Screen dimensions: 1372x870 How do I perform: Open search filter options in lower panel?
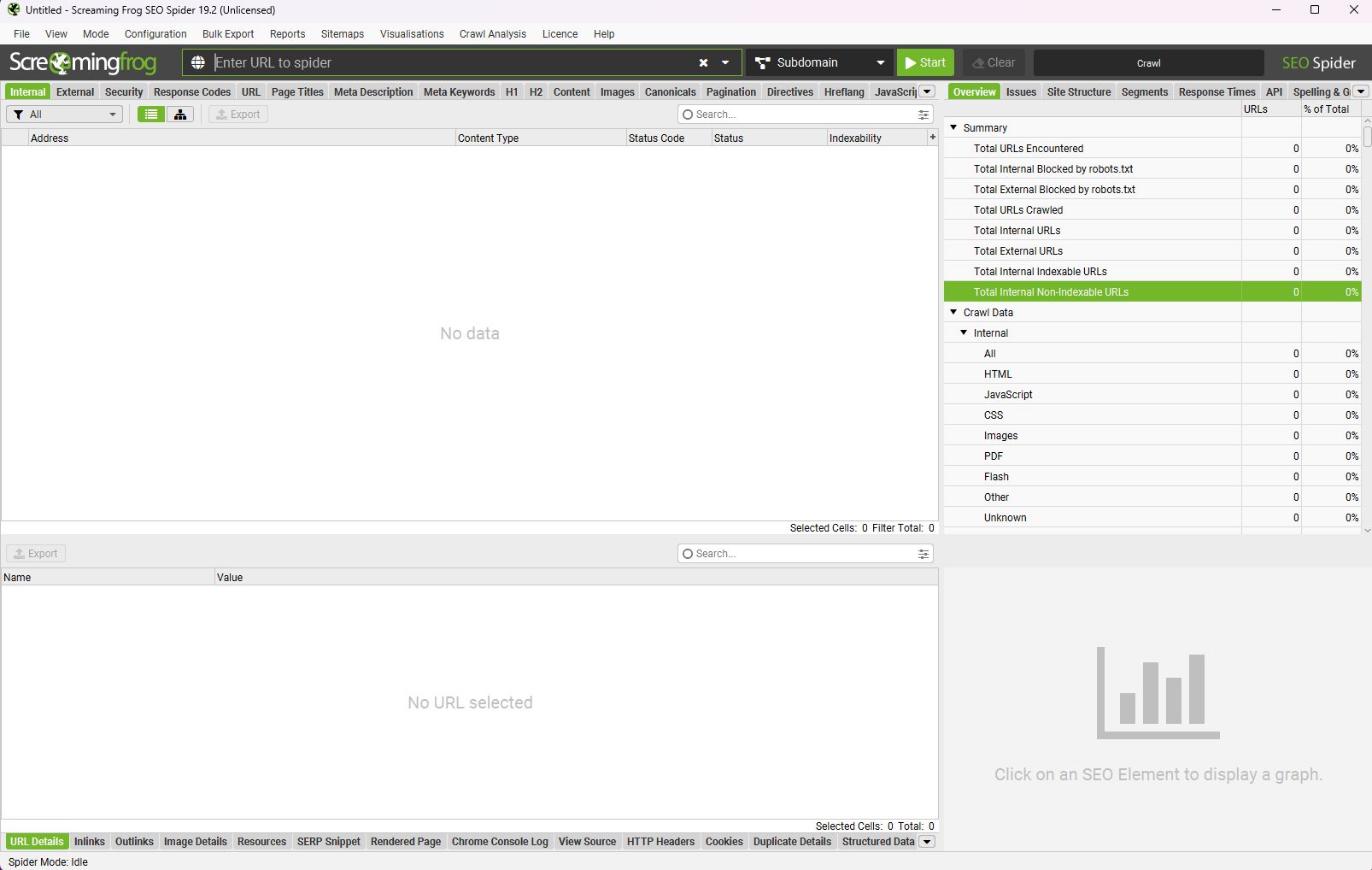(x=923, y=554)
